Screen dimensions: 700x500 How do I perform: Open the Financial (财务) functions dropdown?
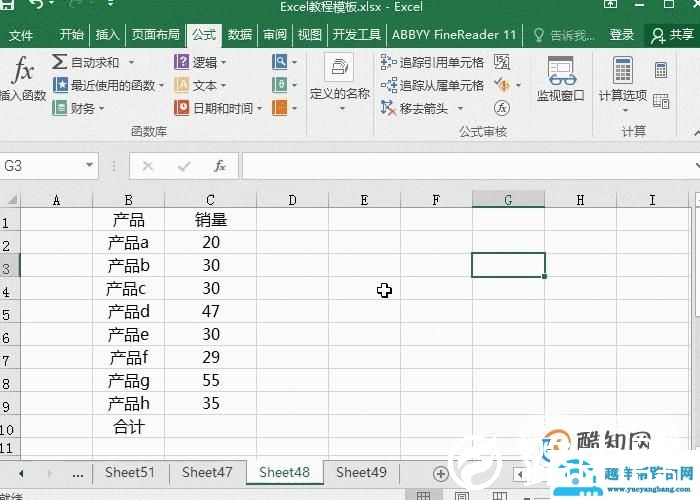[x=102, y=108]
